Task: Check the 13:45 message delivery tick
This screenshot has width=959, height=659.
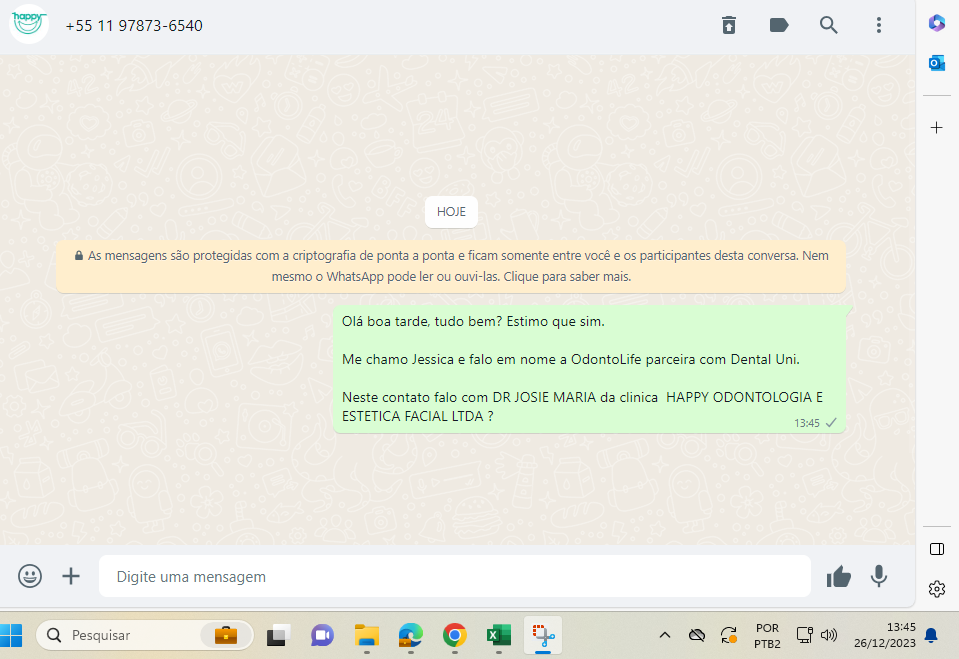Action: [831, 423]
